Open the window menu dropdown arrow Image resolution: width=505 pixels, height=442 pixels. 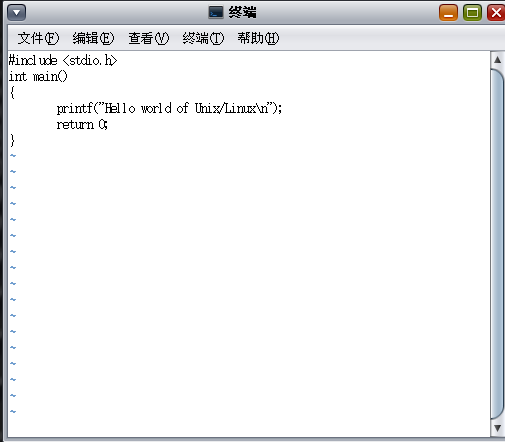click(16, 13)
